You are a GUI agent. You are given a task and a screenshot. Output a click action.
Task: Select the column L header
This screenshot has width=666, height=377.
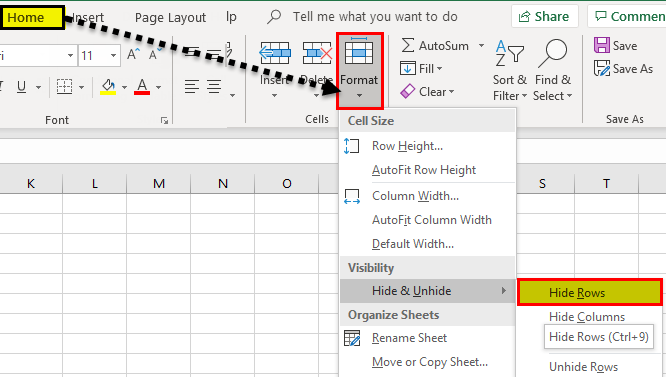[94, 183]
